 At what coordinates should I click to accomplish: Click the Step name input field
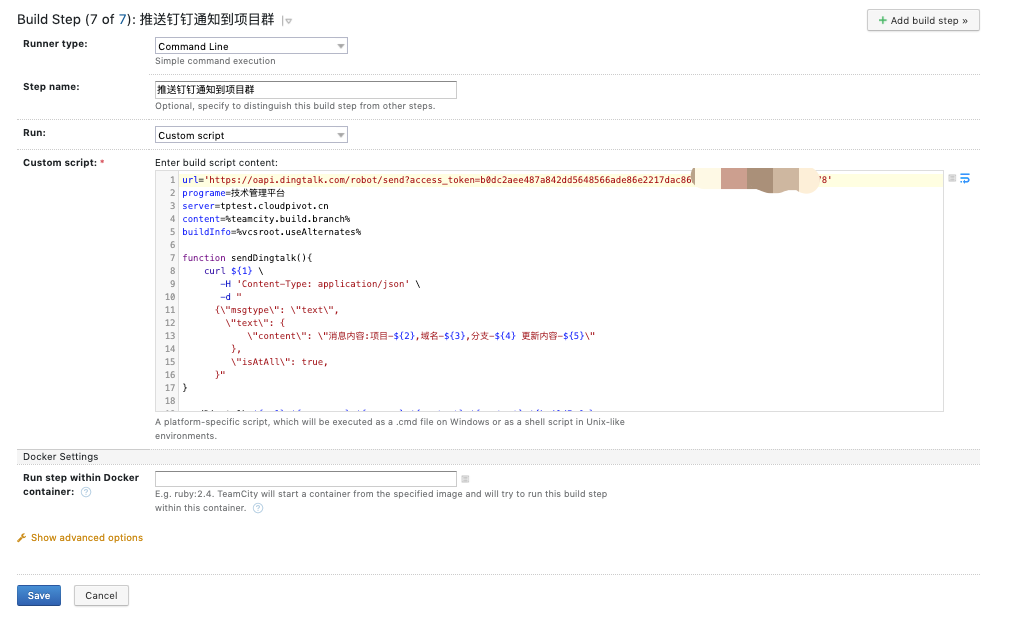[306, 90]
